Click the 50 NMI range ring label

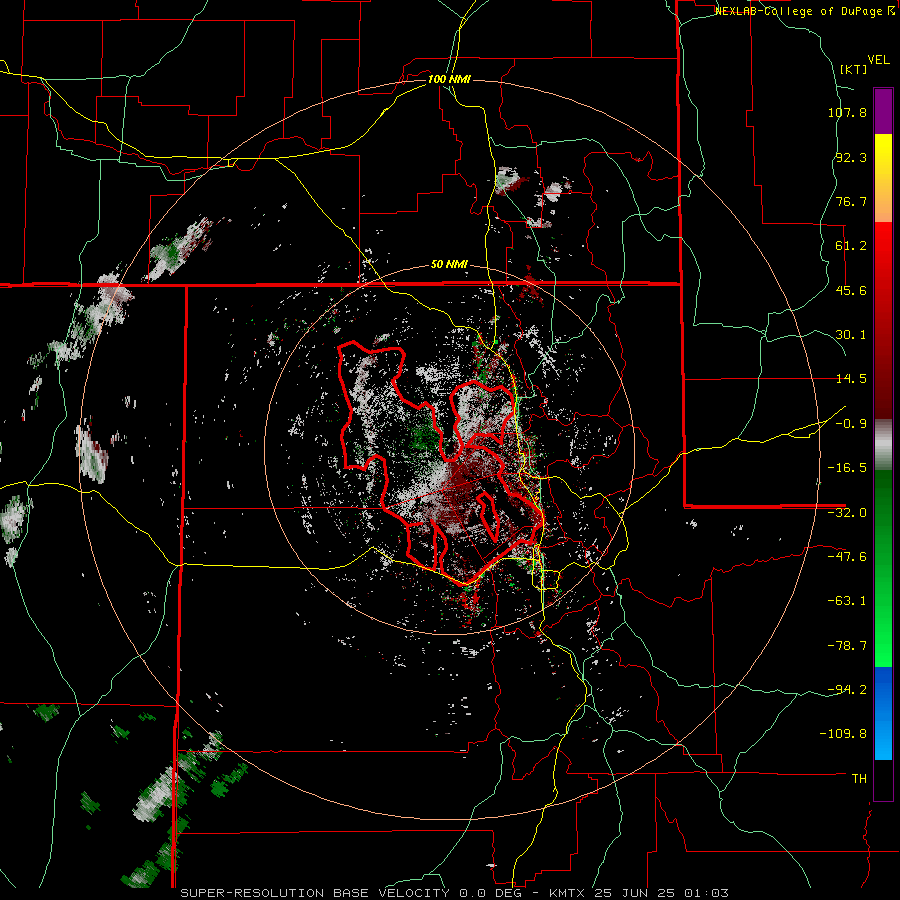coord(449,265)
